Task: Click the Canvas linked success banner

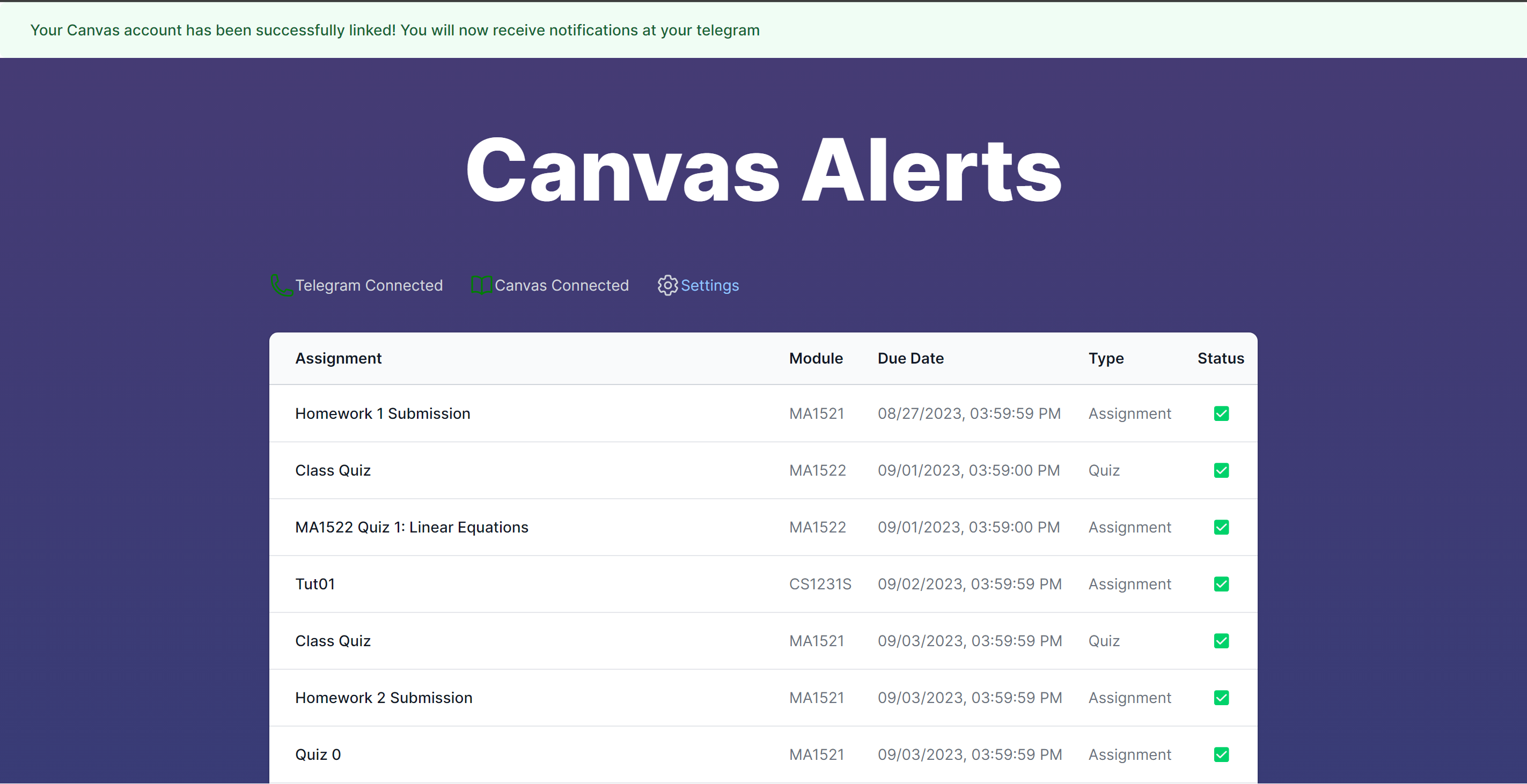Action: (395, 30)
